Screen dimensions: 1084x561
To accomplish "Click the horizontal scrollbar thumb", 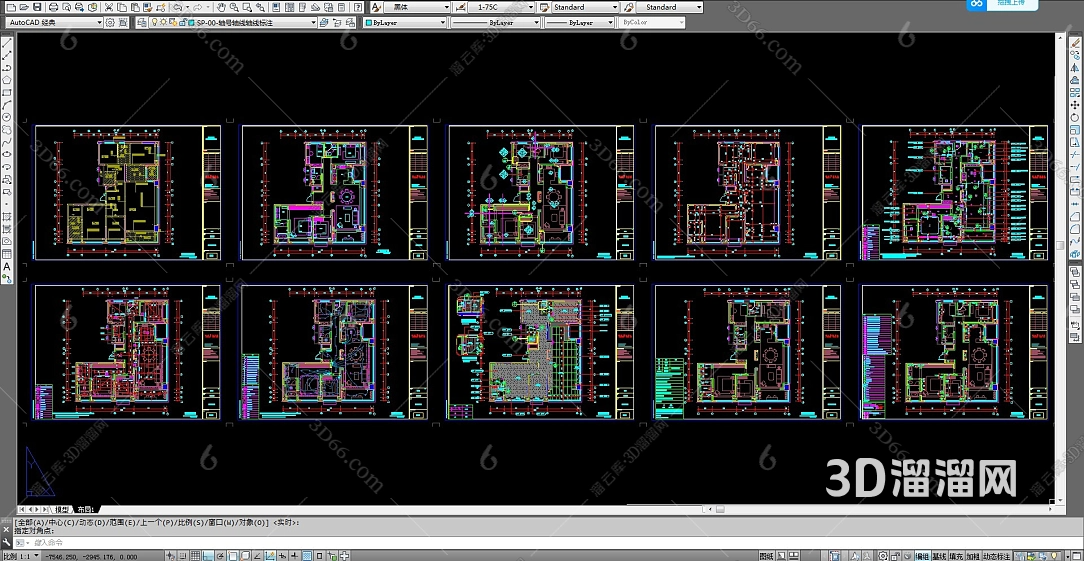I will pyautogui.click(x=720, y=509).
